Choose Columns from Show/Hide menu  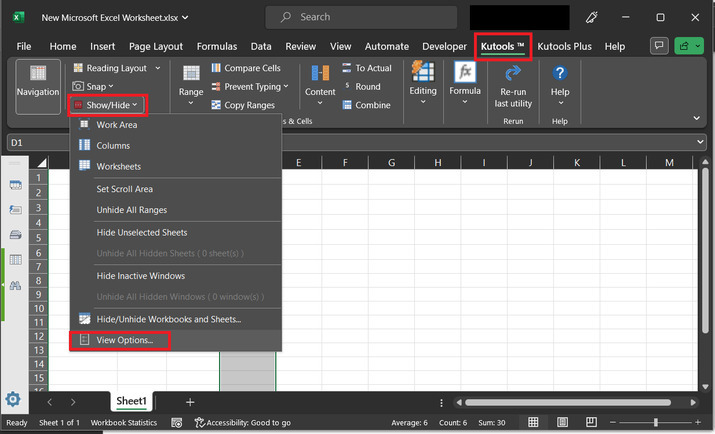tap(176, 146)
